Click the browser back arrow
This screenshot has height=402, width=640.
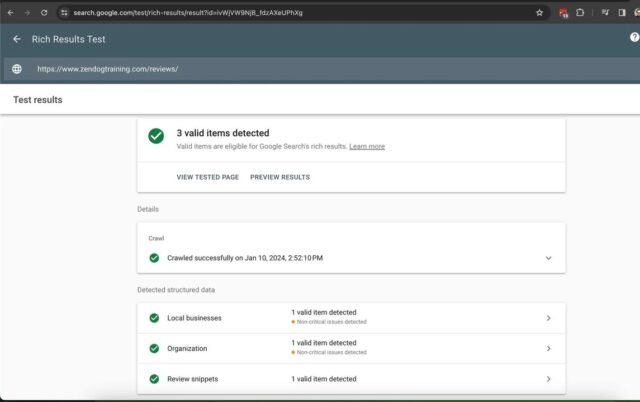(9, 12)
